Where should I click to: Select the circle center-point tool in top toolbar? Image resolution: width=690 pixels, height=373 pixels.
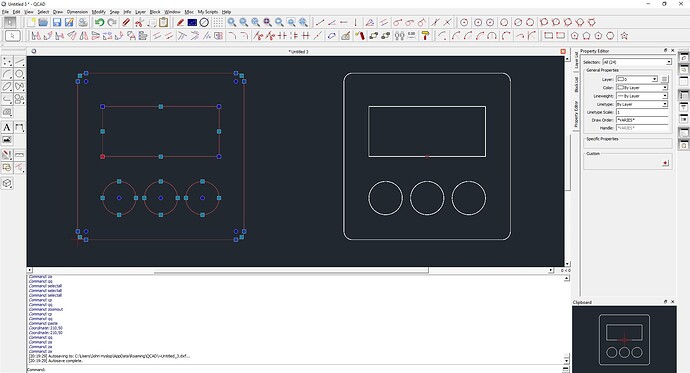pyautogui.click(x=464, y=22)
